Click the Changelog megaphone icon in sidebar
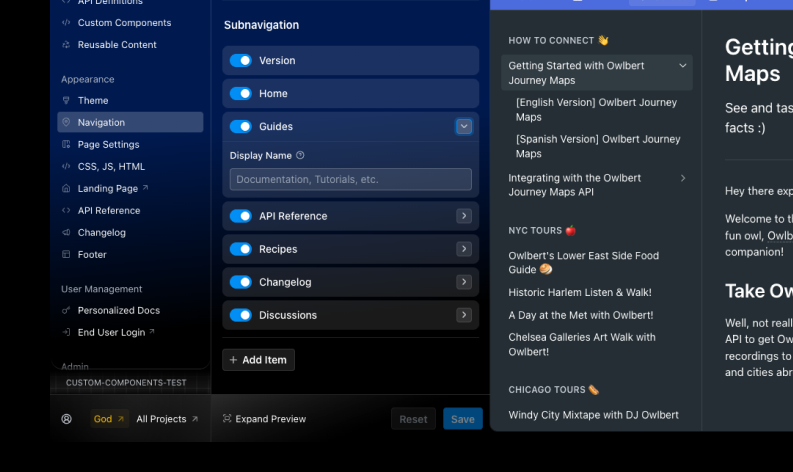Viewport: 793px width, 472px height. [66, 232]
